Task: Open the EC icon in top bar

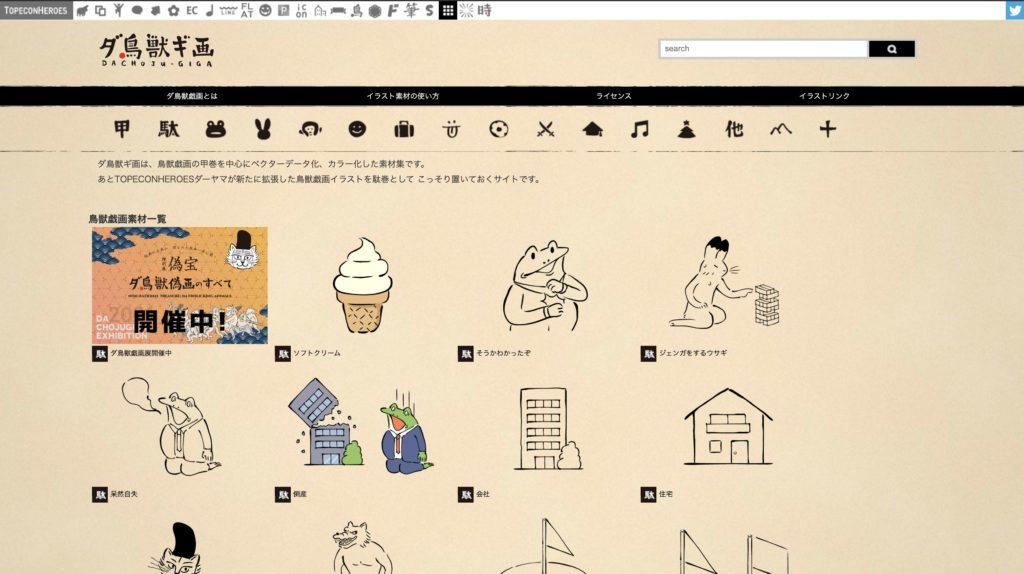Action: [192, 10]
